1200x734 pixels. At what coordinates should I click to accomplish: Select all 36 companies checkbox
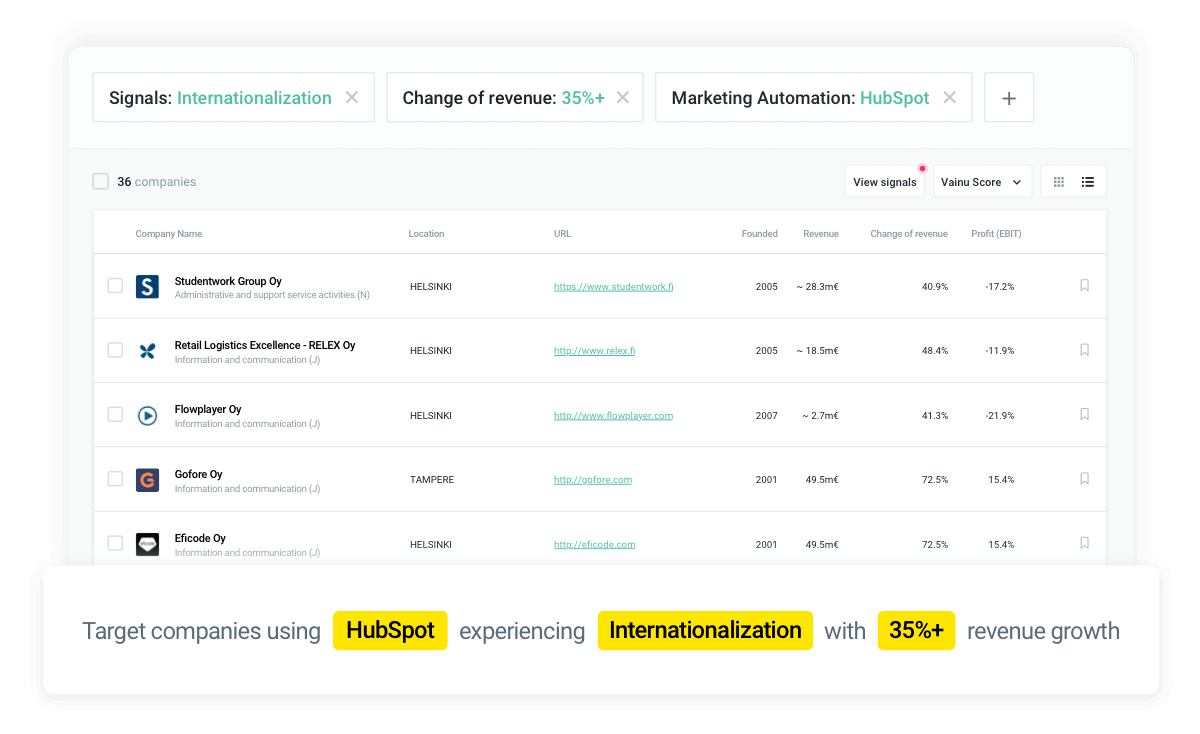click(x=100, y=182)
